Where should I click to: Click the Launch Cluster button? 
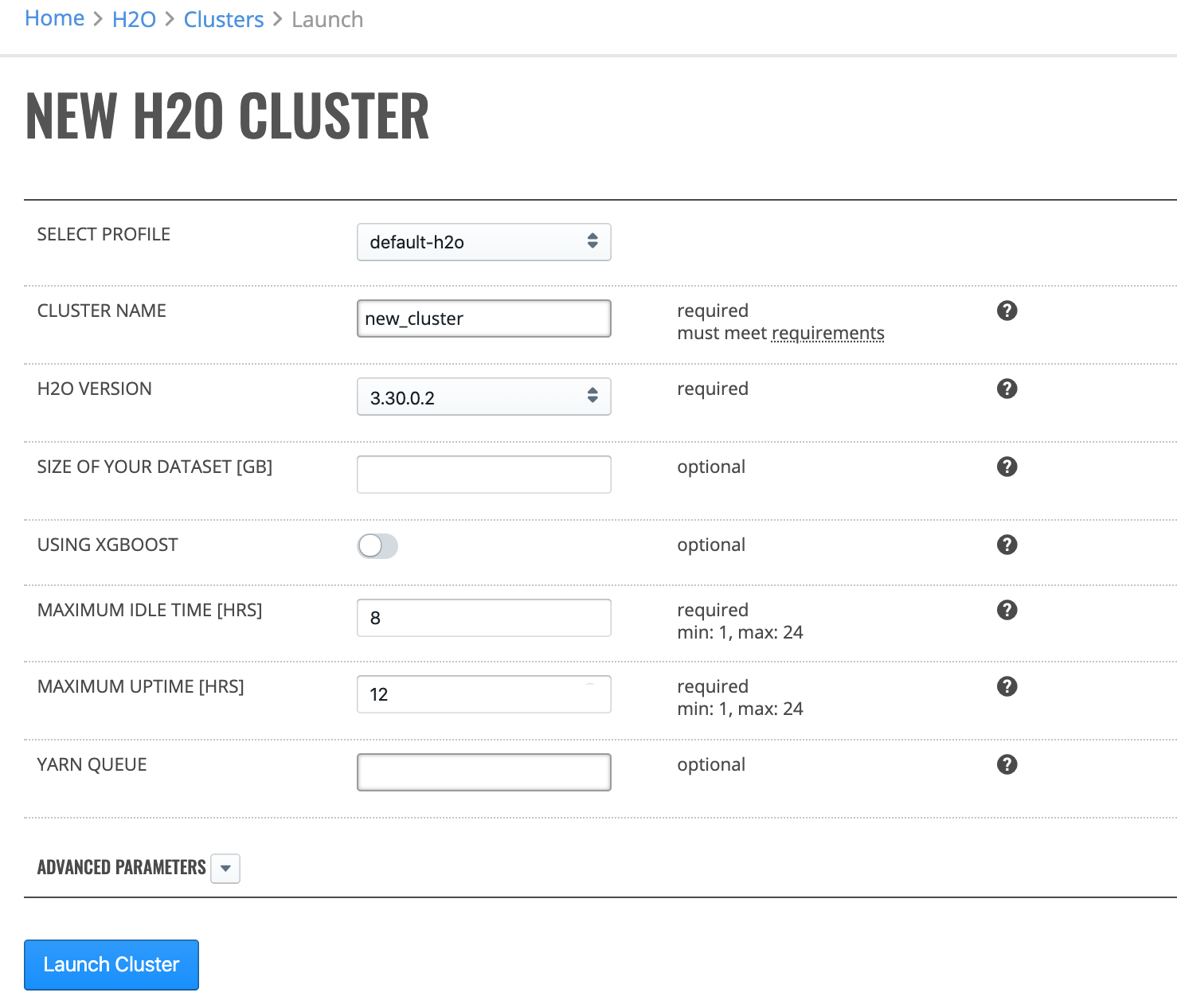(111, 965)
